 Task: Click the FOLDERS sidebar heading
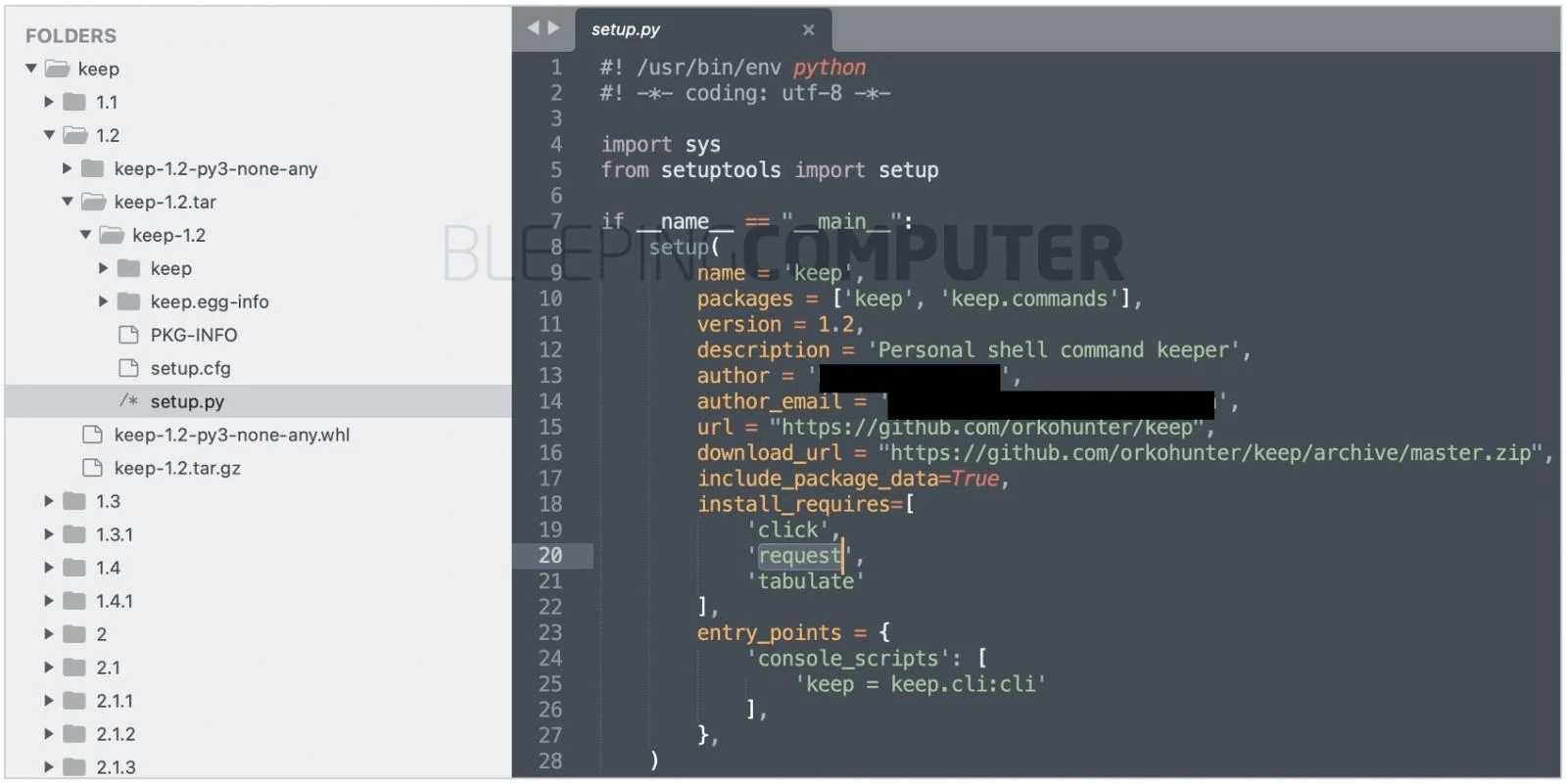click(71, 35)
